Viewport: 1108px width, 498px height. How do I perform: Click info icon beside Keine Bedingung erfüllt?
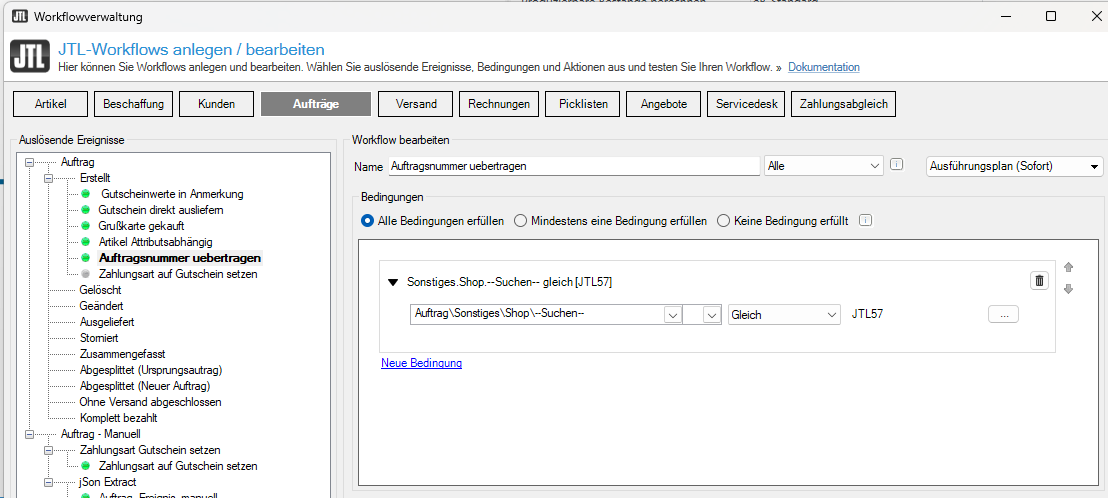click(866, 220)
